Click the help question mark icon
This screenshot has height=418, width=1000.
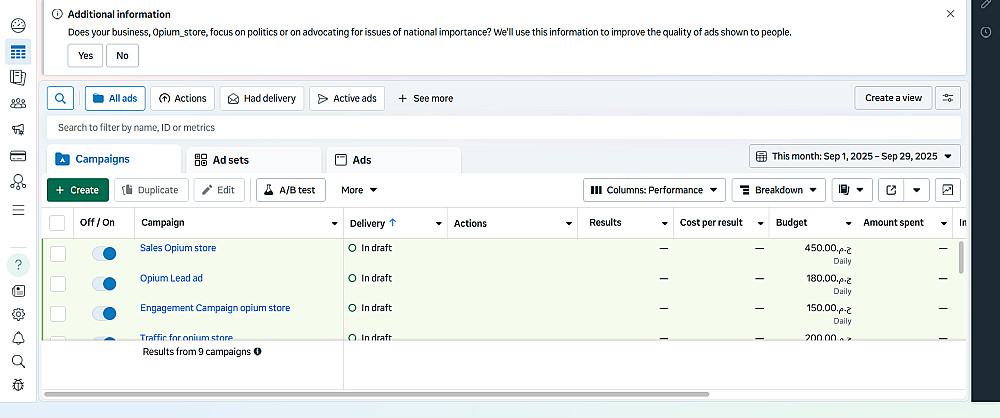(18, 264)
